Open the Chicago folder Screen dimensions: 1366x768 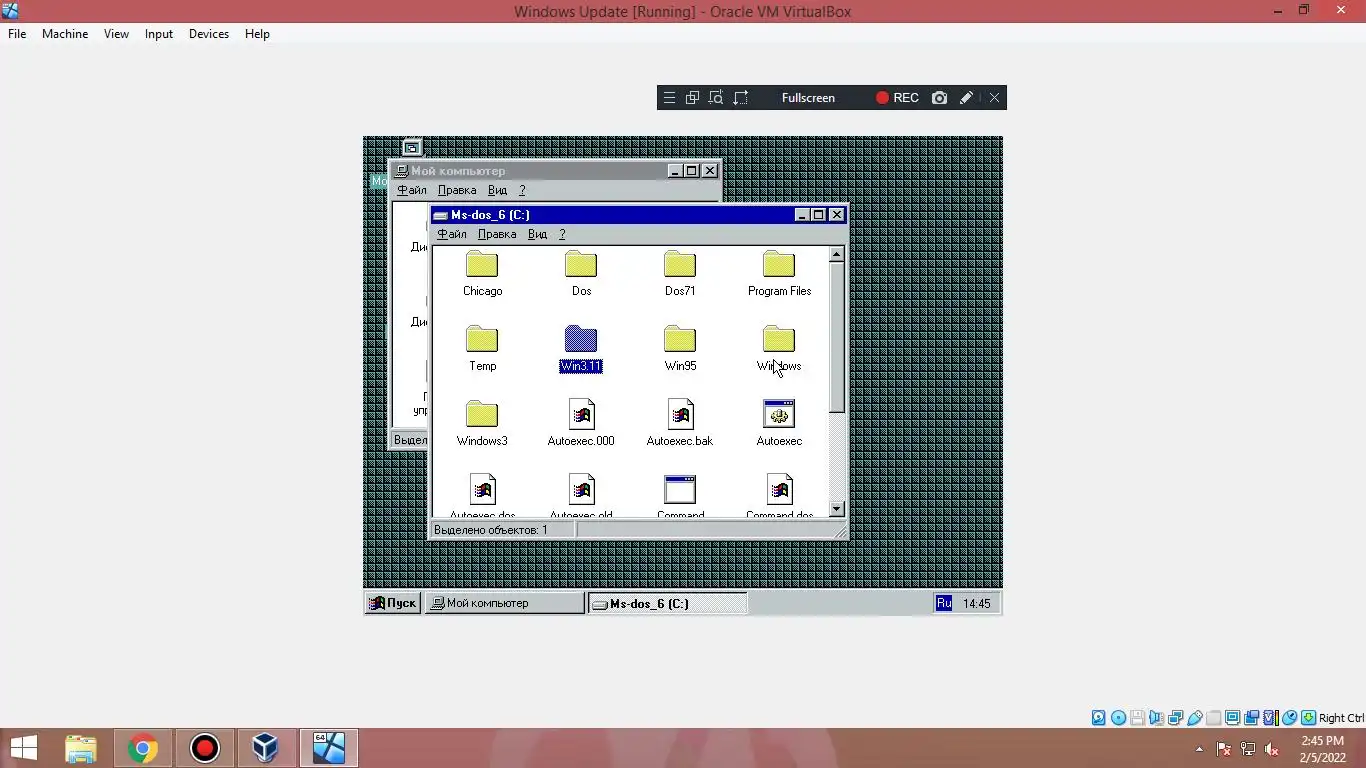482,273
